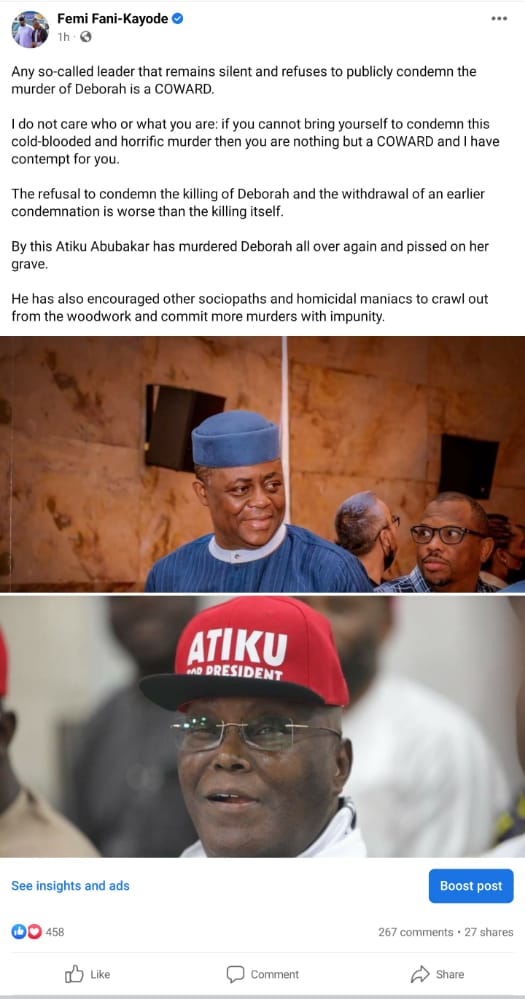Click the speech bubble Comment icon
The width and height of the screenshot is (525, 999).
pyautogui.click(x=235, y=974)
